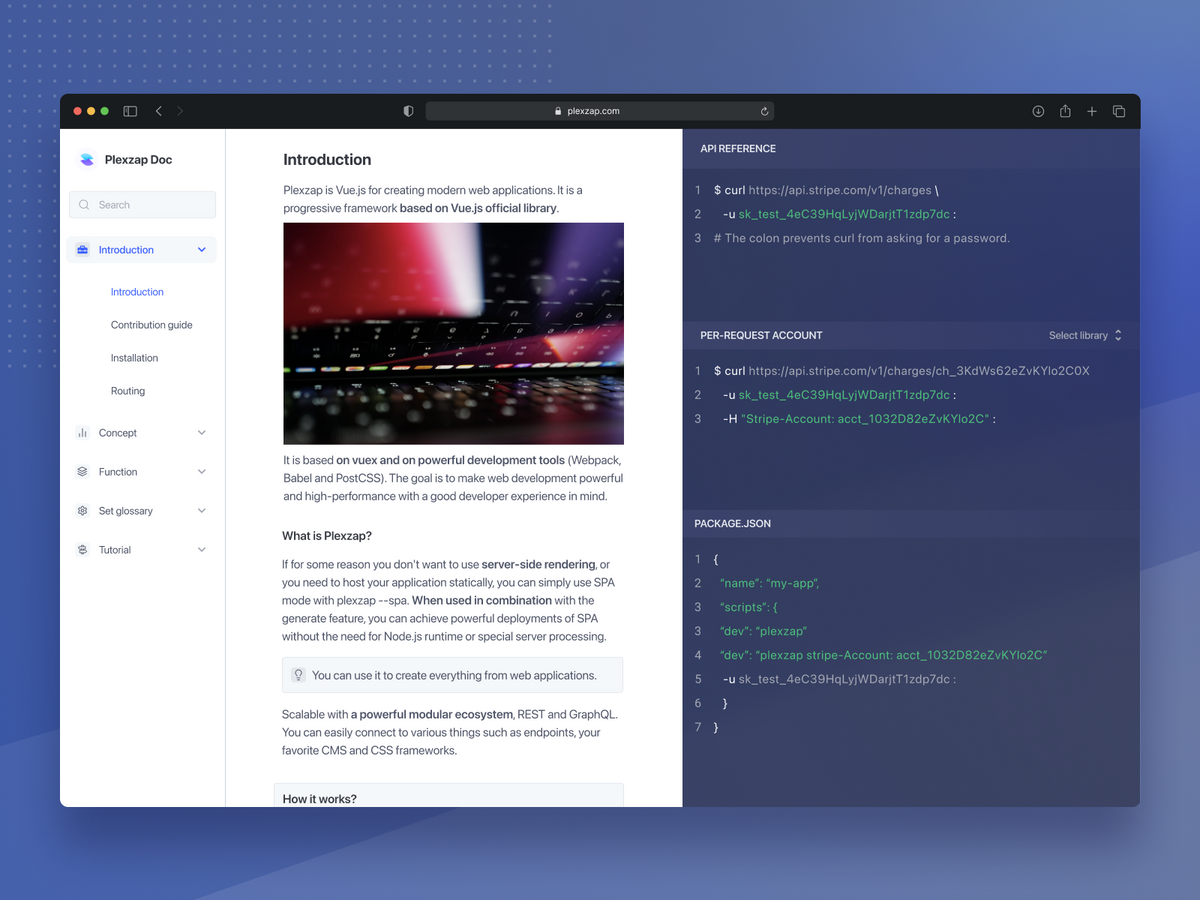Click 'a powerful modular ecosystem' bold text

coord(432,714)
